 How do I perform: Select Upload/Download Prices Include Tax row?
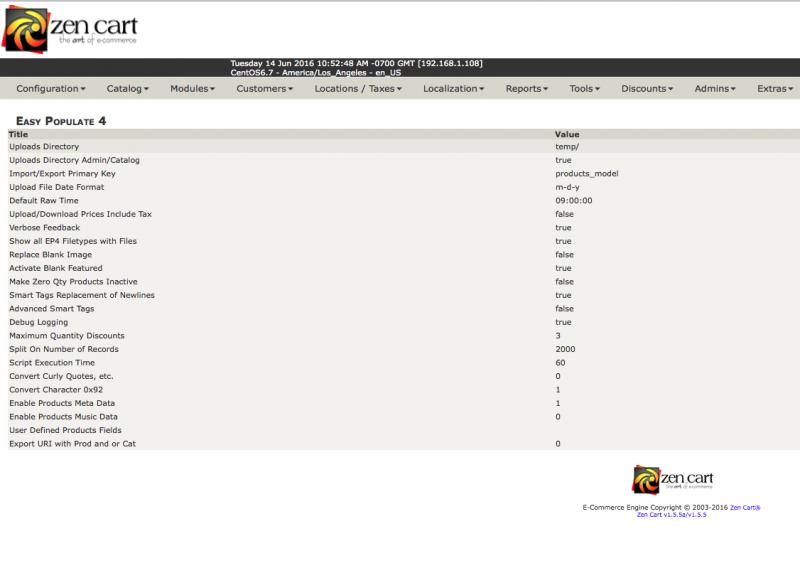coord(404,214)
